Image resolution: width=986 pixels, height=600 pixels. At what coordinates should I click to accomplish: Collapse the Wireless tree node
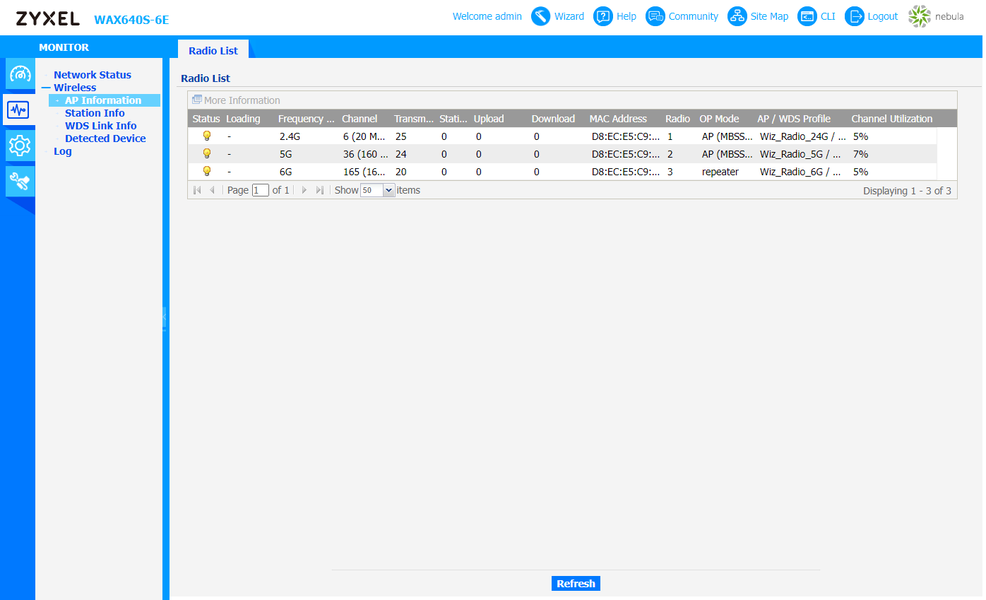click(x=46, y=88)
